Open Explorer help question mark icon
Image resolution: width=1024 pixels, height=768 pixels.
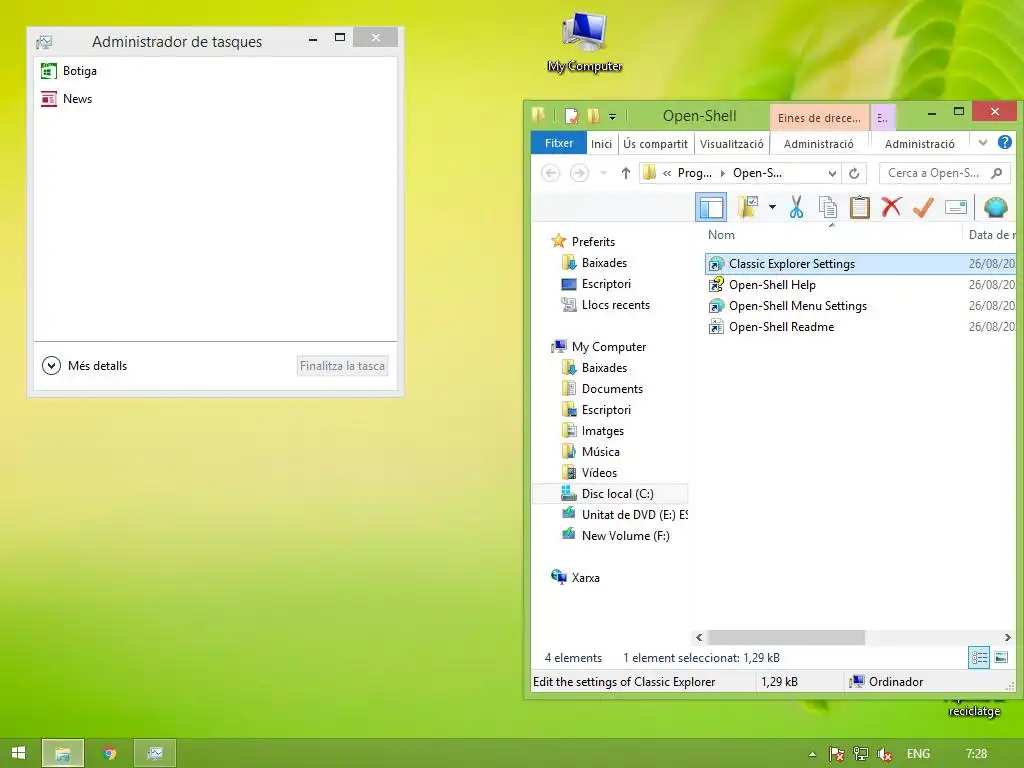[x=1005, y=142]
